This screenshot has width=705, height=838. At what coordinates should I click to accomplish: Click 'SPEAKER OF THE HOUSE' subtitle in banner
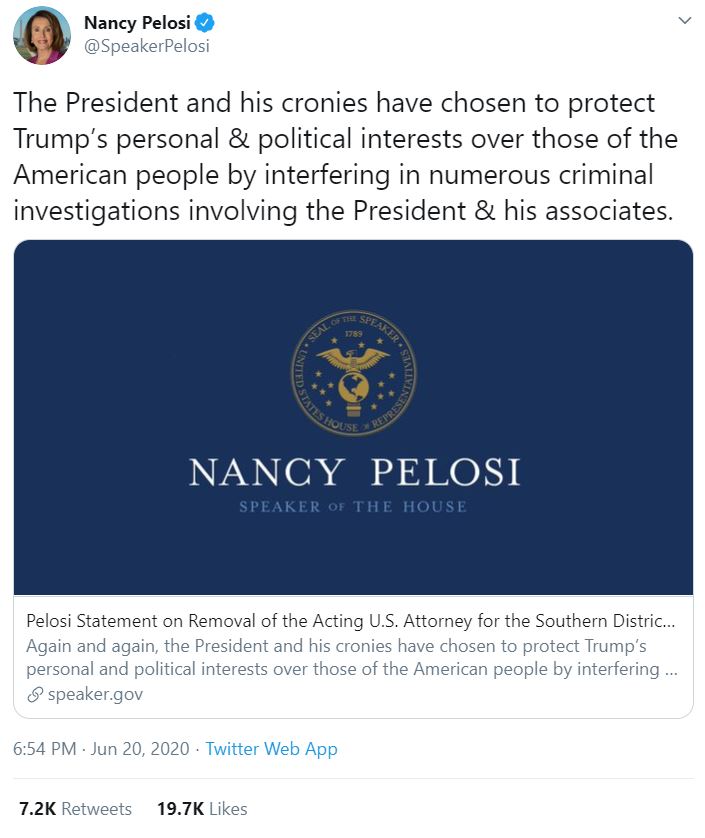352,507
